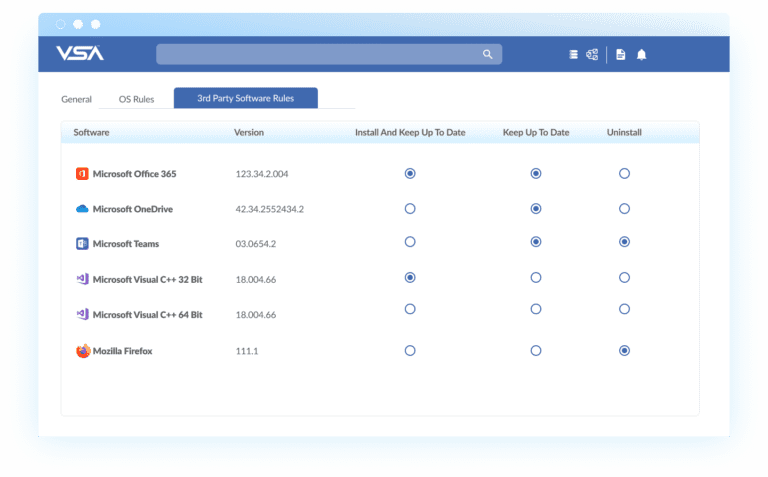This screenshot has width=768, height=477.
Task: Click Microsoft Visual C++ 64 Bit name
Action: pyautogui.click(x=147, y=315)
